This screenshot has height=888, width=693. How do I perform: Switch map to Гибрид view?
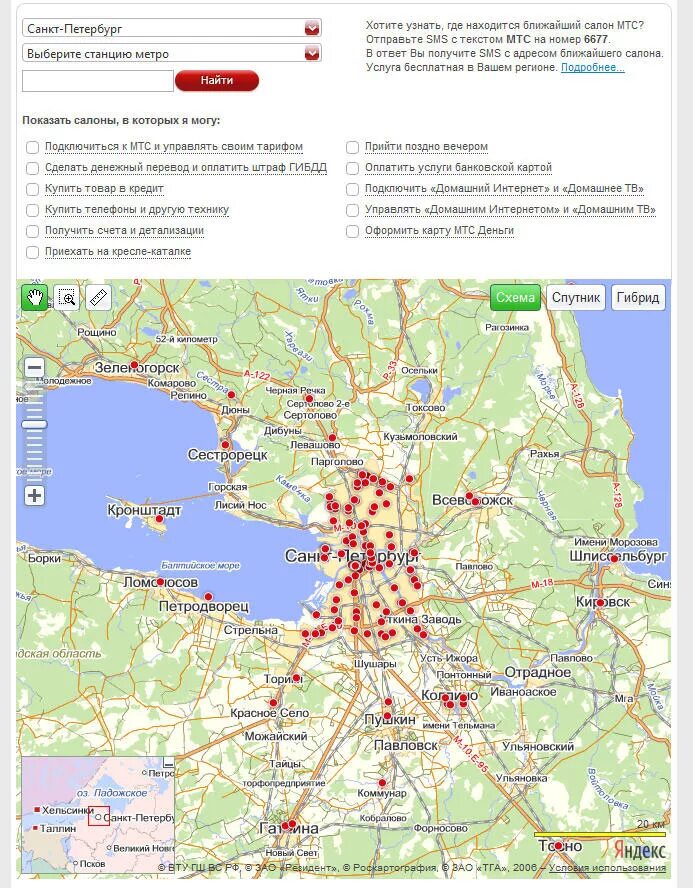(x=638, y=297)
